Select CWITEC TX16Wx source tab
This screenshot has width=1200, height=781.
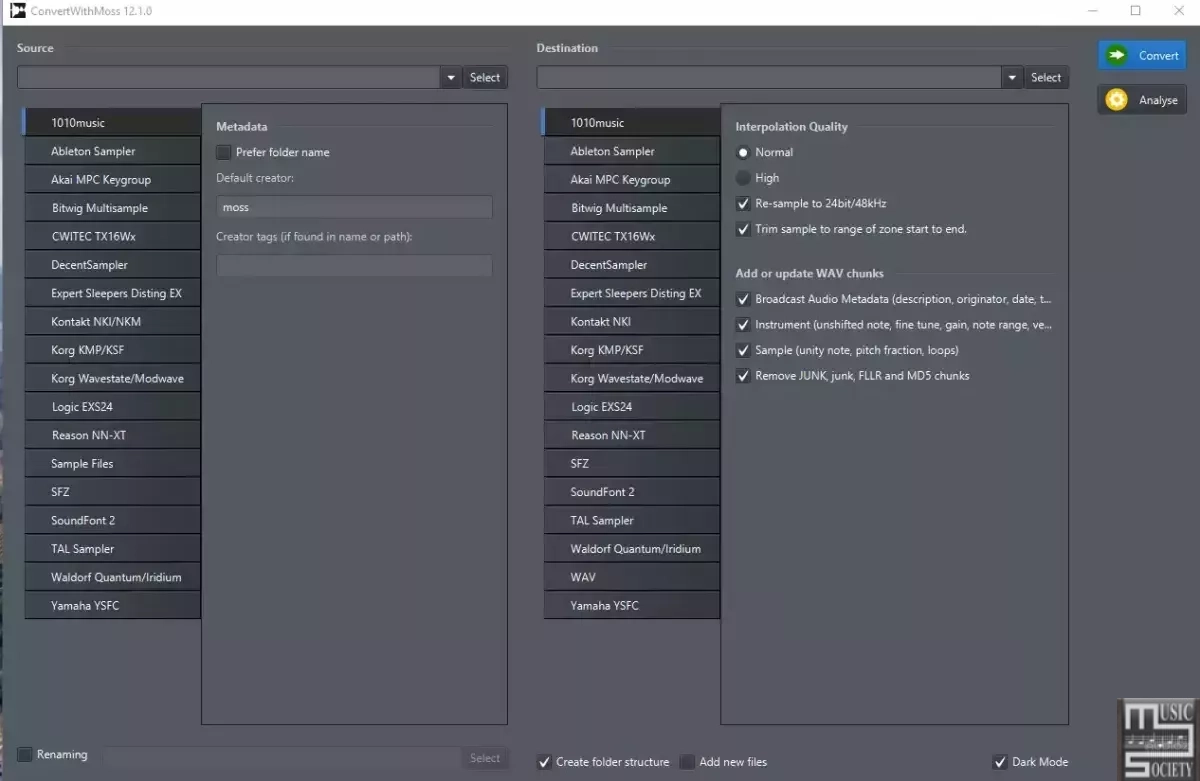click(112, 236)
